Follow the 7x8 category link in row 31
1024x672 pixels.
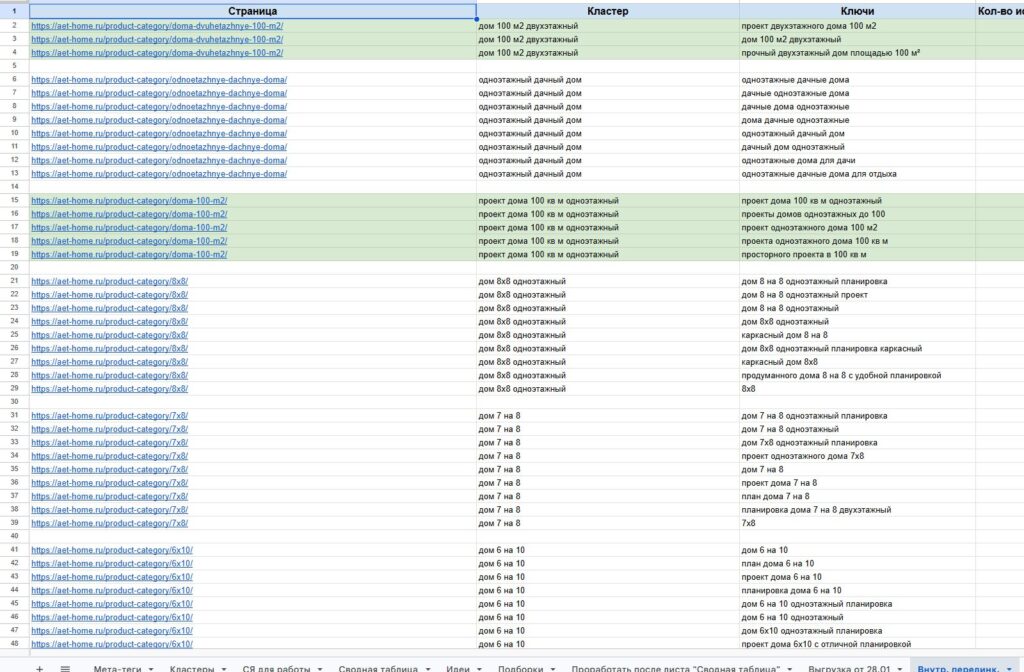110,415
